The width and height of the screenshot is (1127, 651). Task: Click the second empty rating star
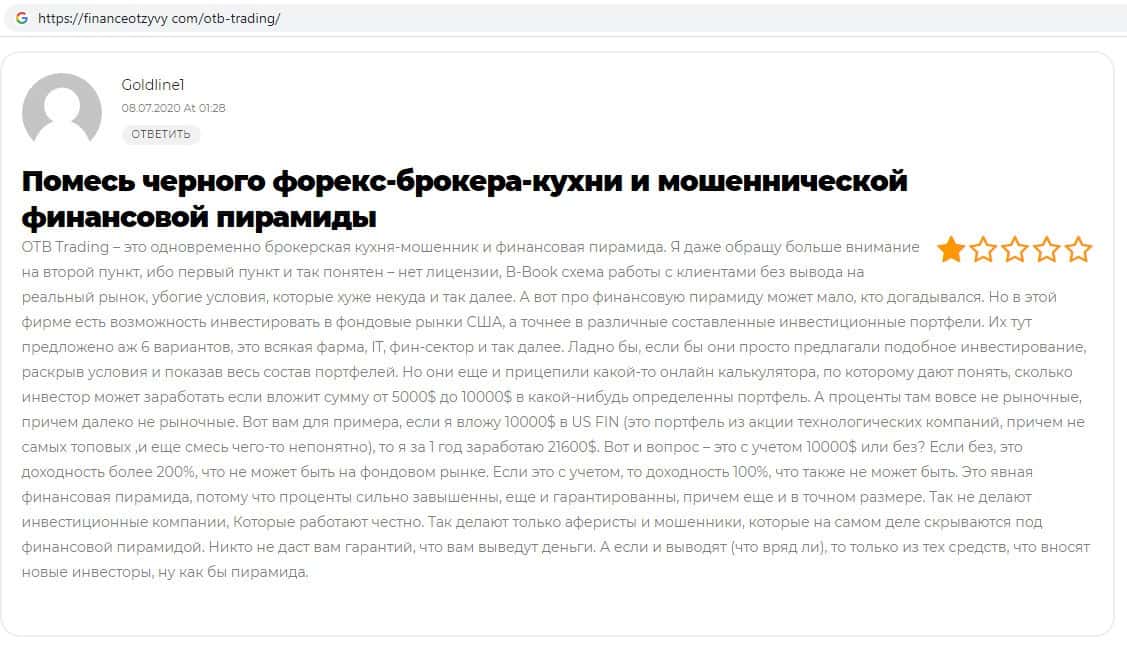pyautogui.click(x=983, y=249)
